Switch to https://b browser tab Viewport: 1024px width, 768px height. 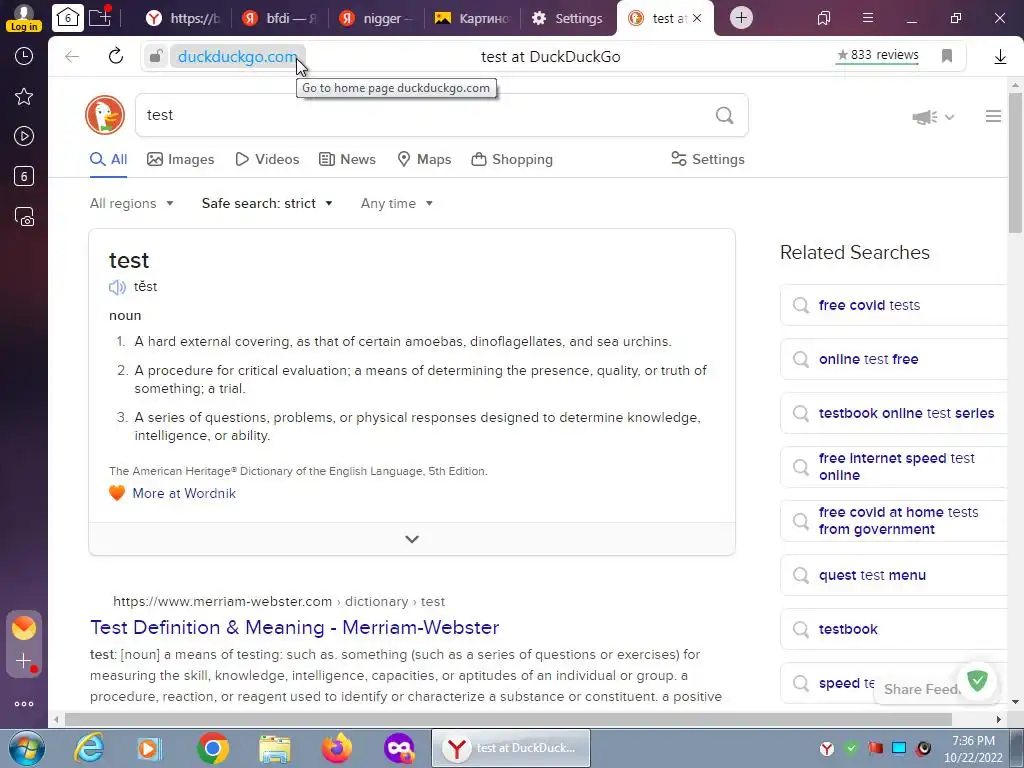(x=183, y=18)
